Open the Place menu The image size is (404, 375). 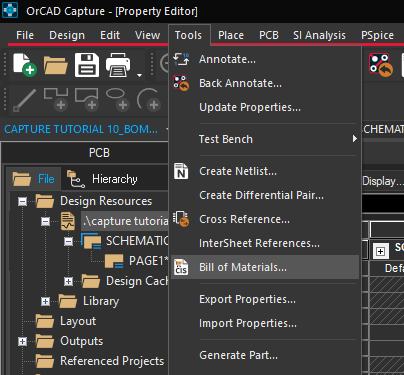[231, 35]
